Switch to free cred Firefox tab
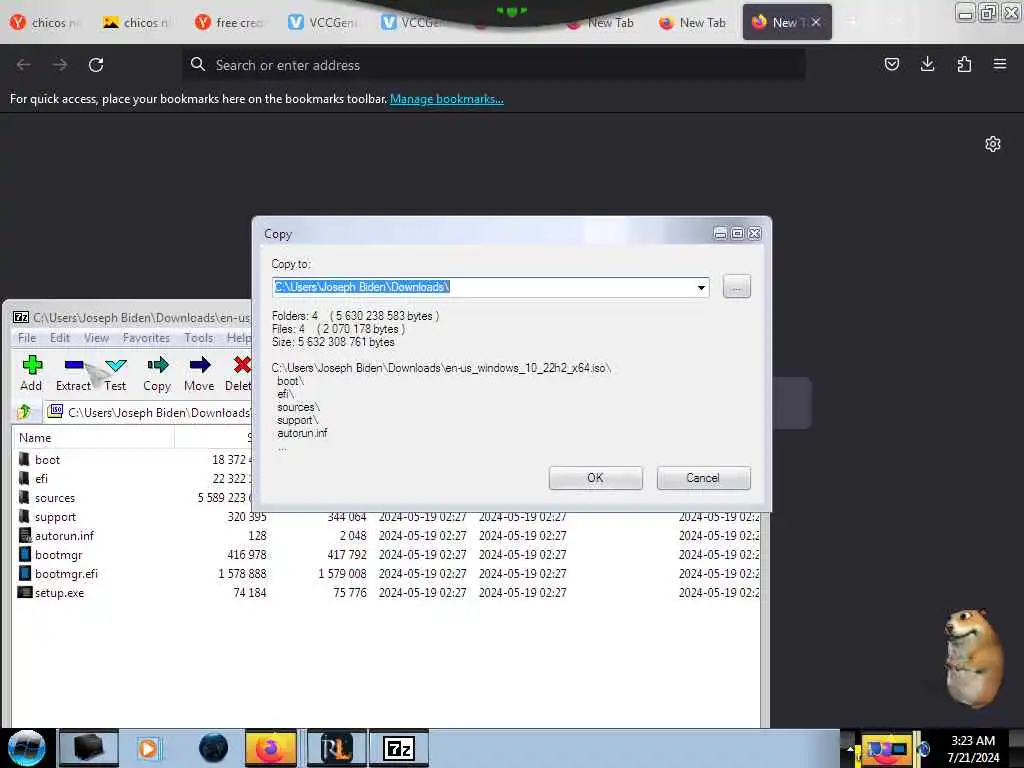 230,23
